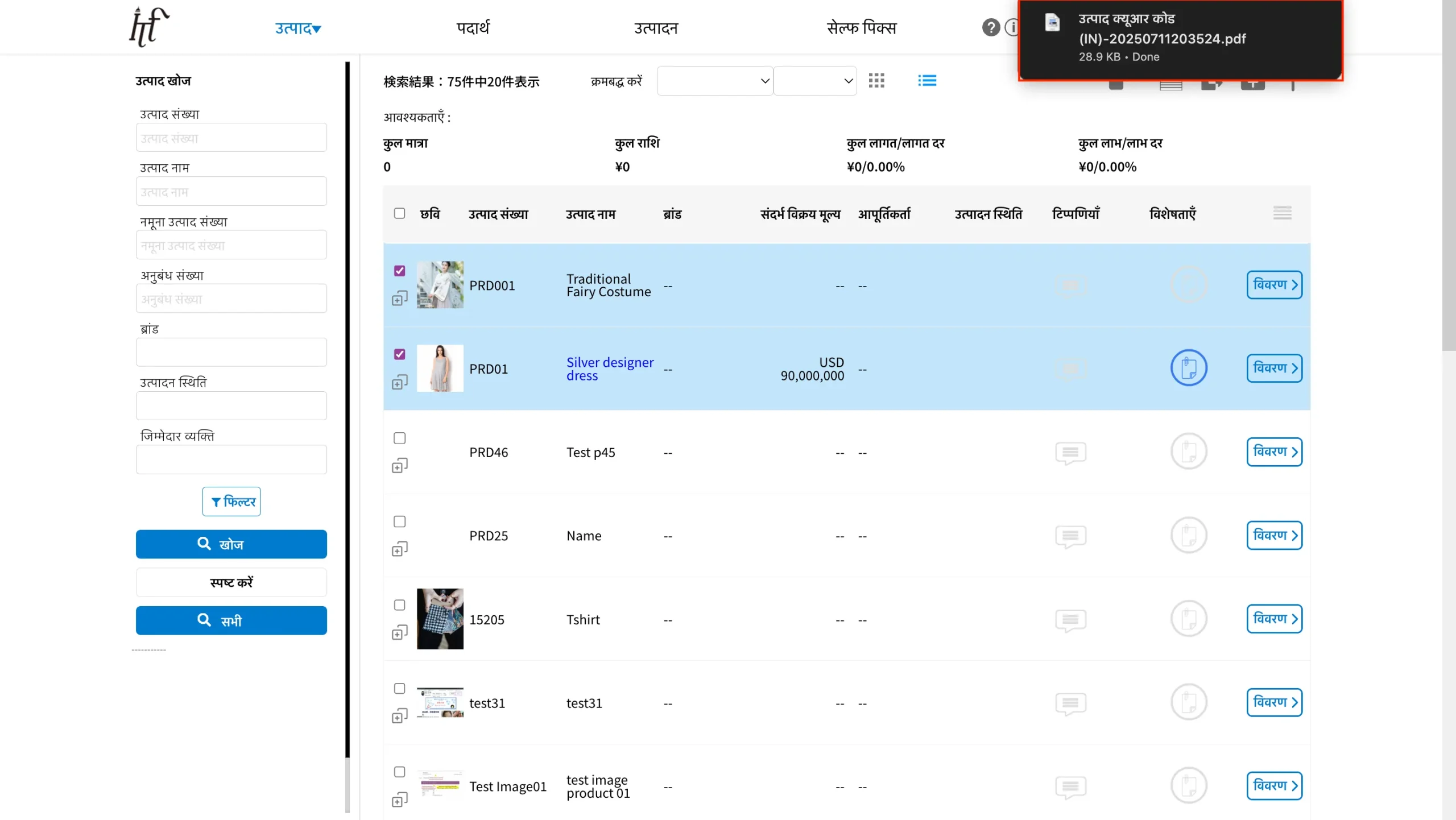Click the स्पष्ट करें clear button
Viewport: 1456px width, 820px height.
[231, 582]
